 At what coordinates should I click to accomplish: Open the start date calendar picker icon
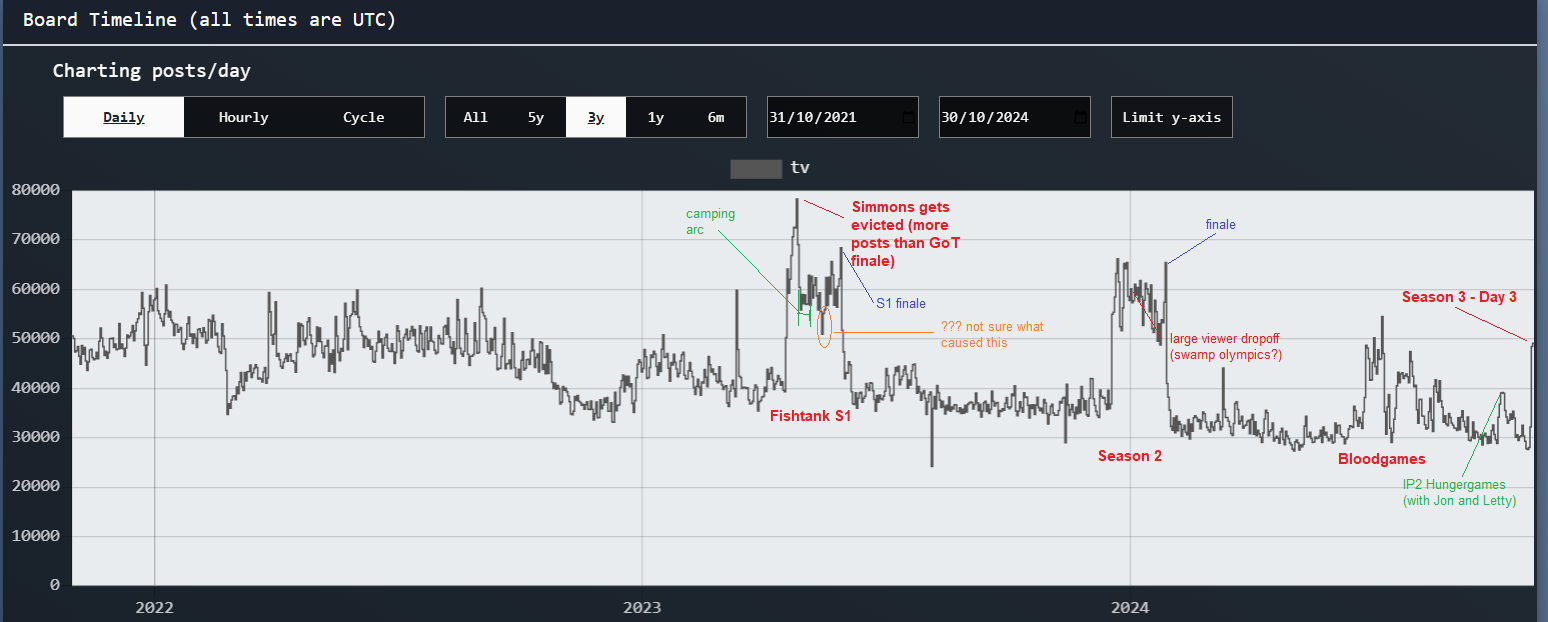coord(908,117)
